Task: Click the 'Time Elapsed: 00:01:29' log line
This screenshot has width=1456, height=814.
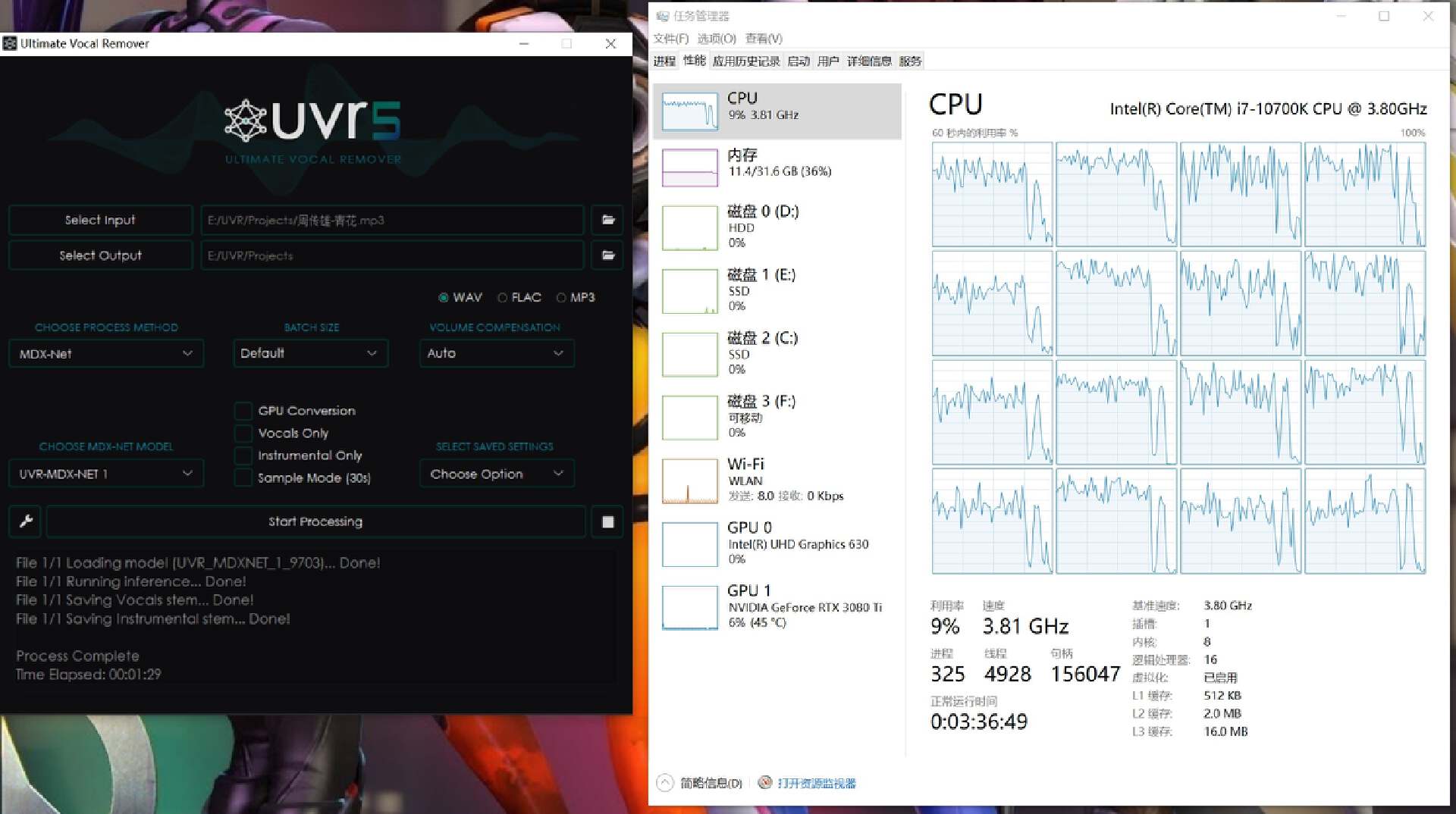Action: [88, 674]
